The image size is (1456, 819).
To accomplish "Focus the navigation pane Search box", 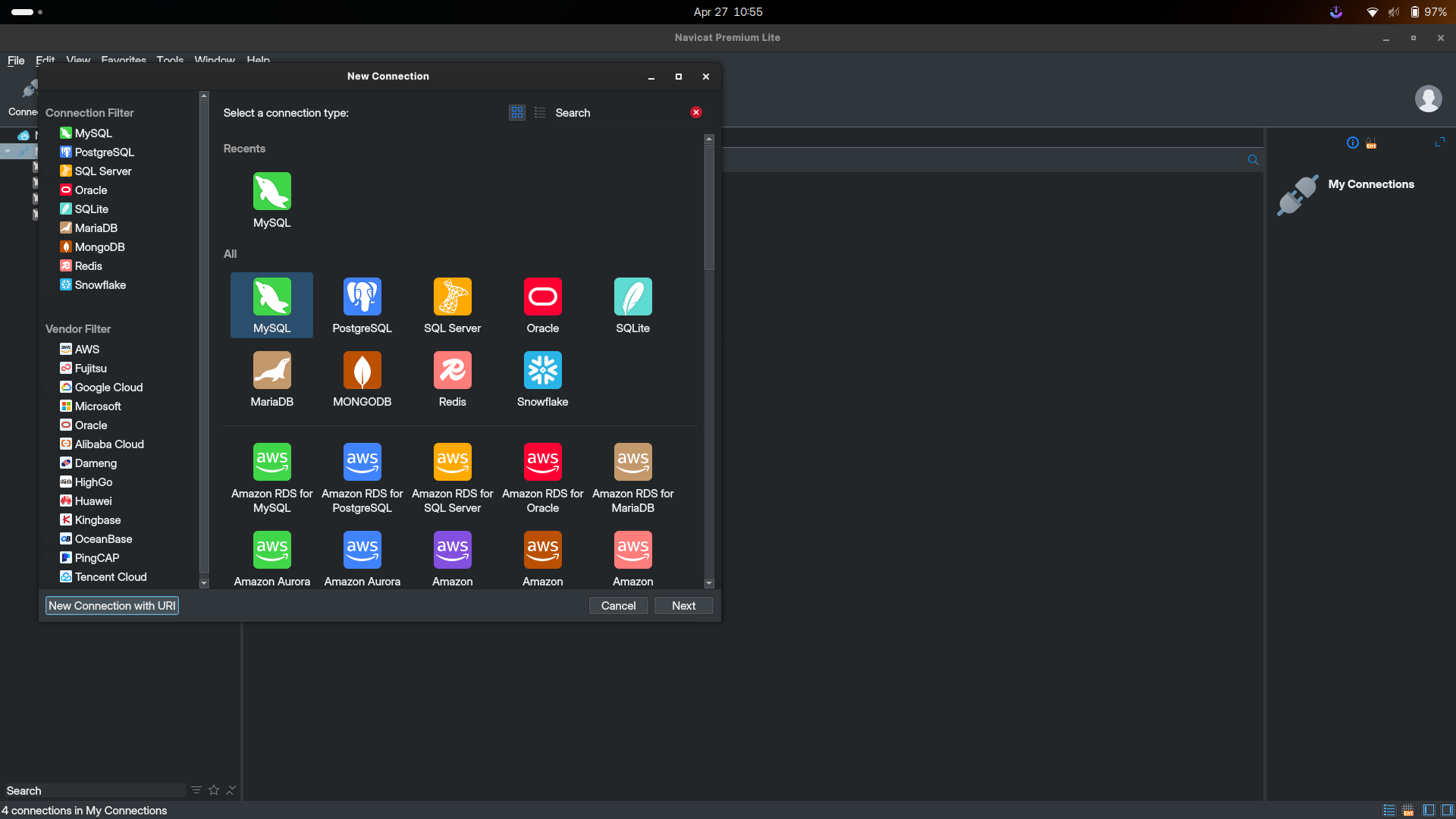I will 94,790.
